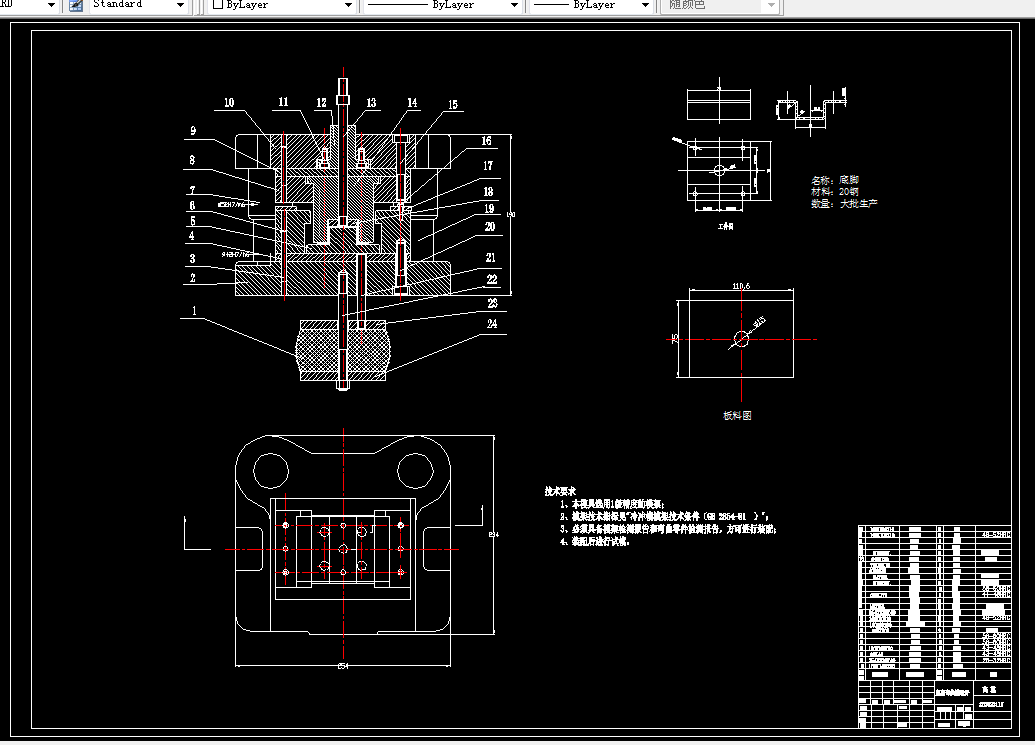Select part callout number 19
This screenshot has height=745, width=1035.
coord(489,209)
